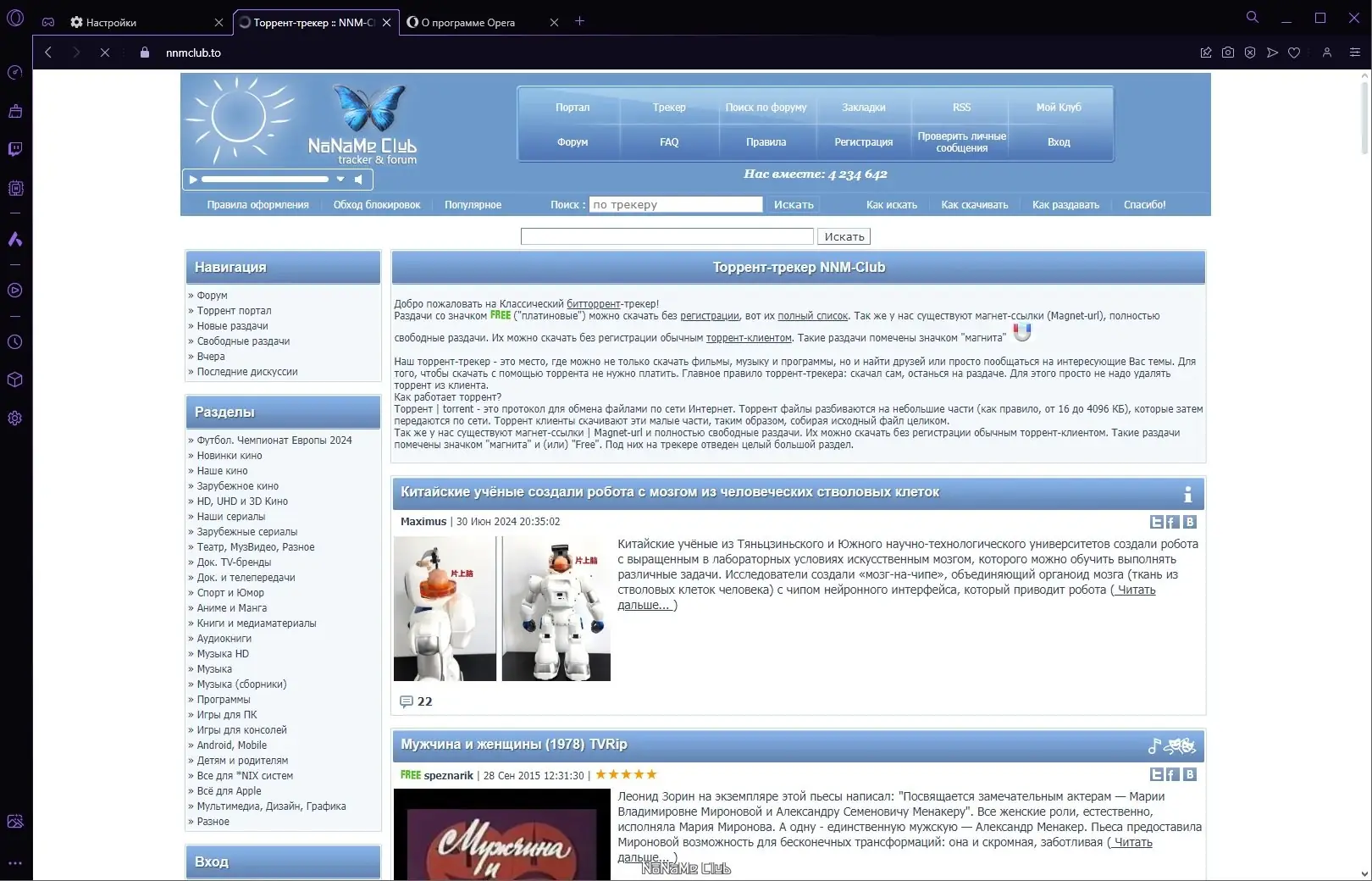The image size is (1372, 881).
Task: Open the profile account icon
Action: [x=1327, y=53]
